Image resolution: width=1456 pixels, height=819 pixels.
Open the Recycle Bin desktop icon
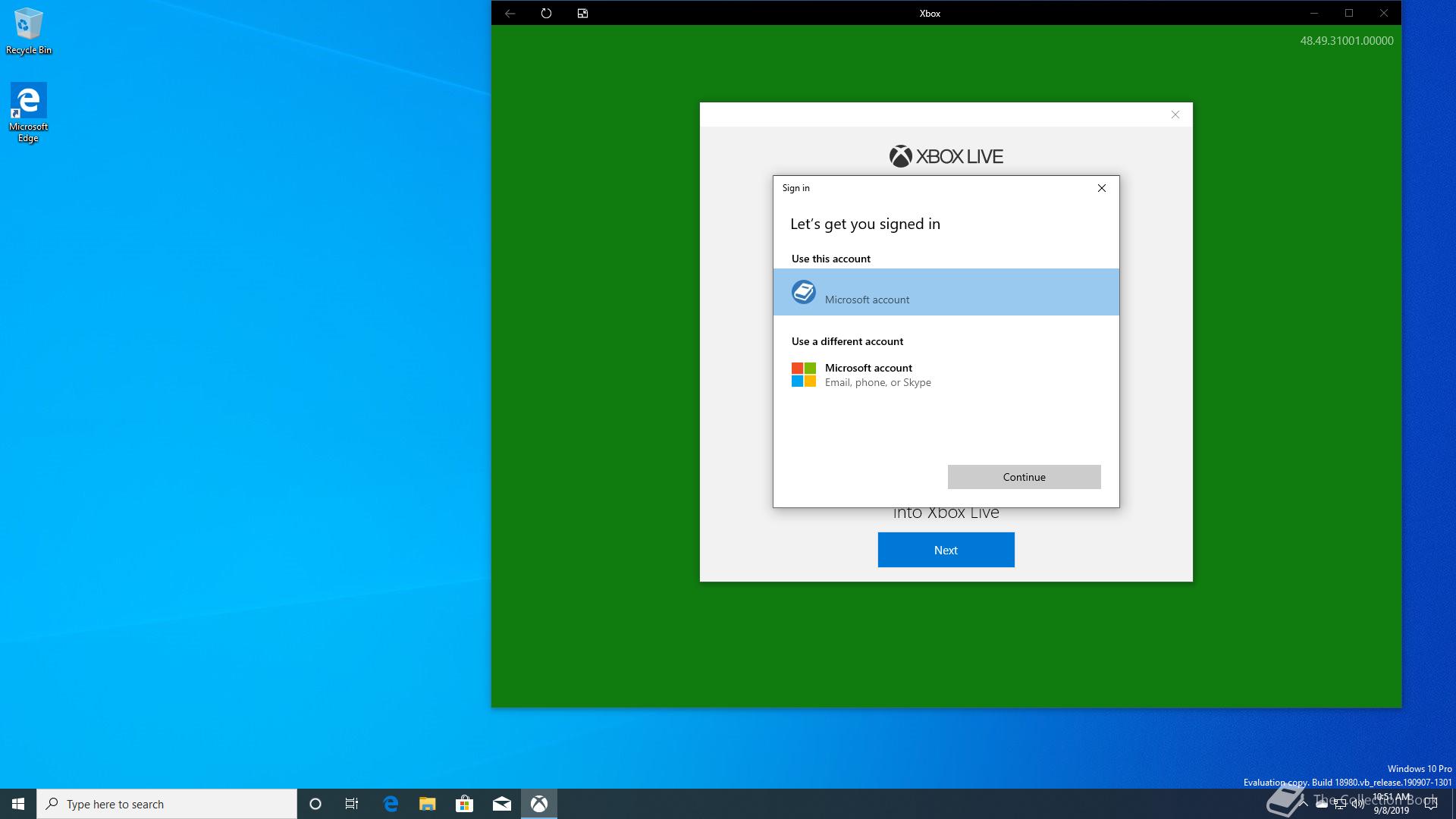click(x=29, y=31)
